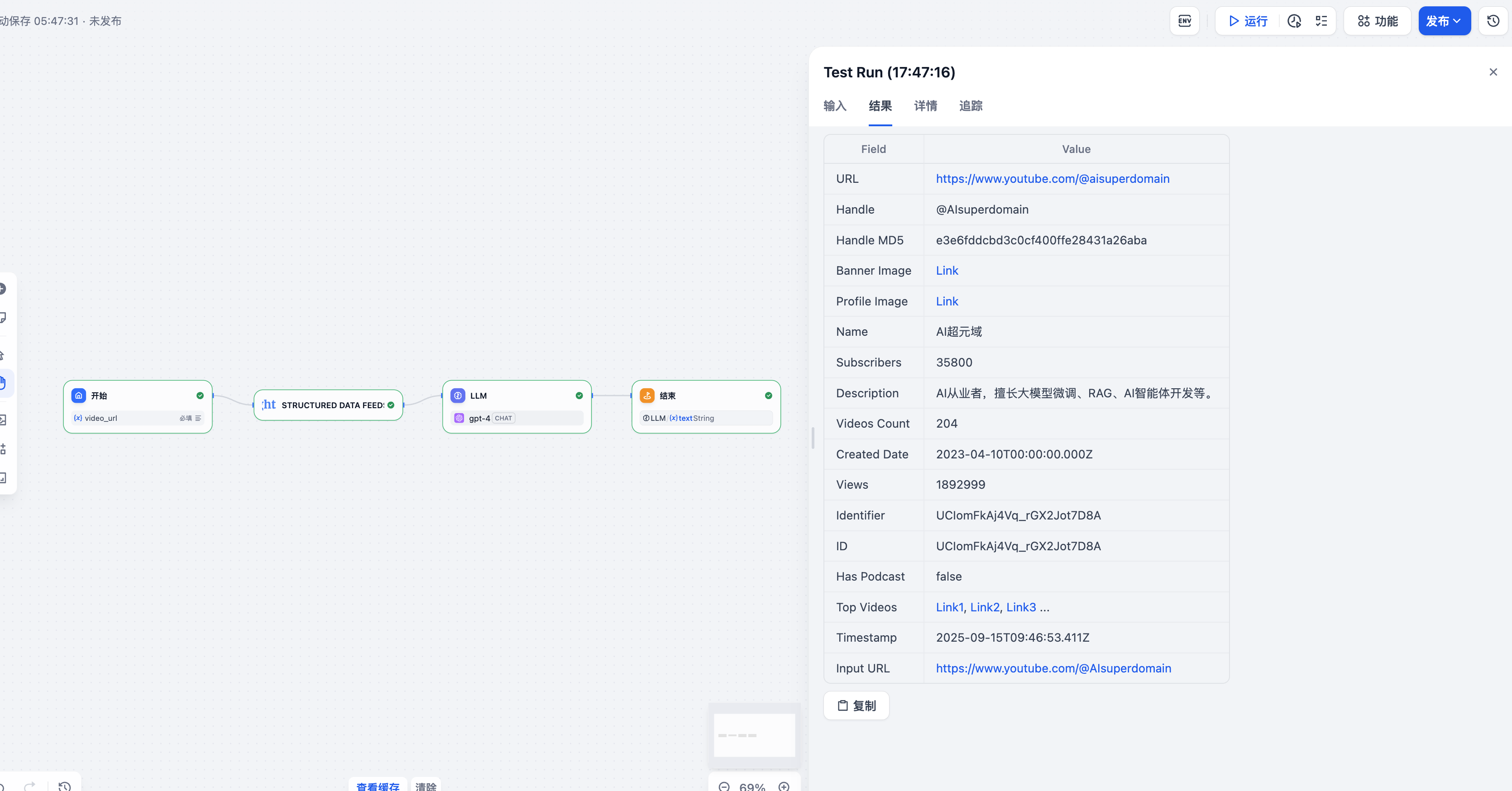Open the ENV environment variables panel
Viewport: 1512px width, 791px height.
pos(1185,21)
